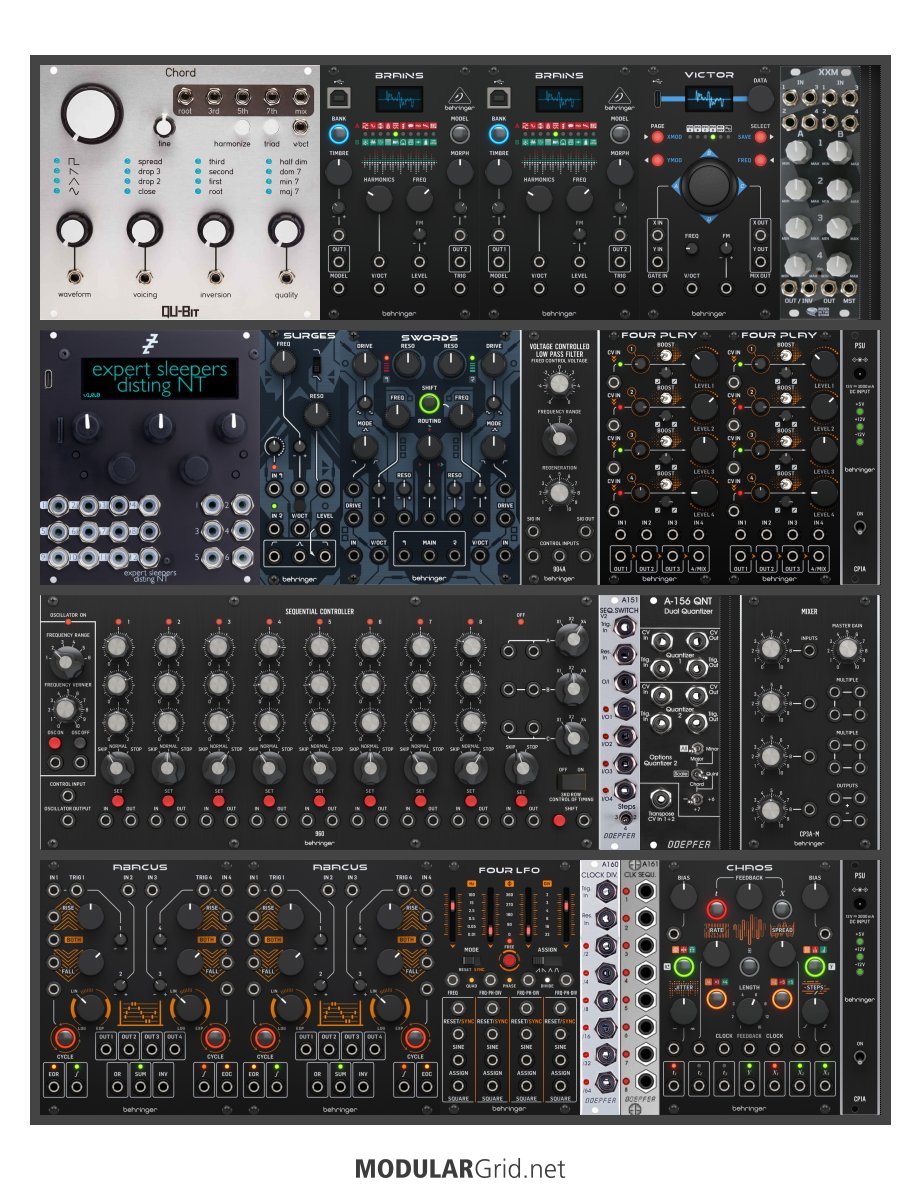Click Chord's large tuning knob
The image size is (921, 1190).
(91, 114)
